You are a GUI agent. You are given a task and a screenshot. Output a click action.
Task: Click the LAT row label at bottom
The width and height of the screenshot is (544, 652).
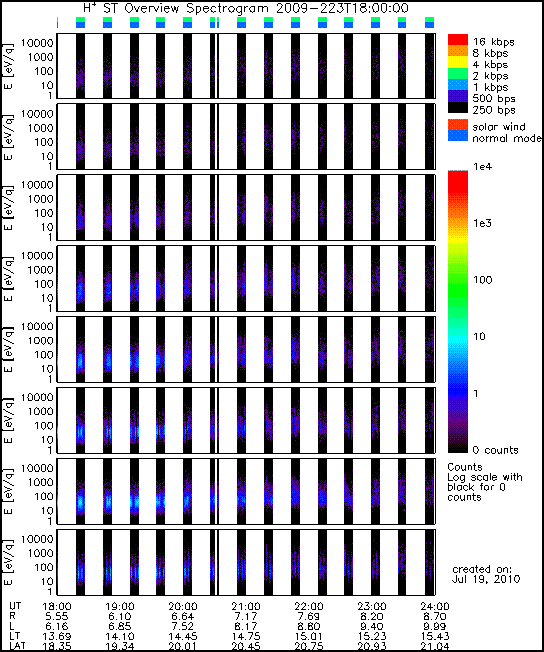pyautogui.click(x=17, y=646)
